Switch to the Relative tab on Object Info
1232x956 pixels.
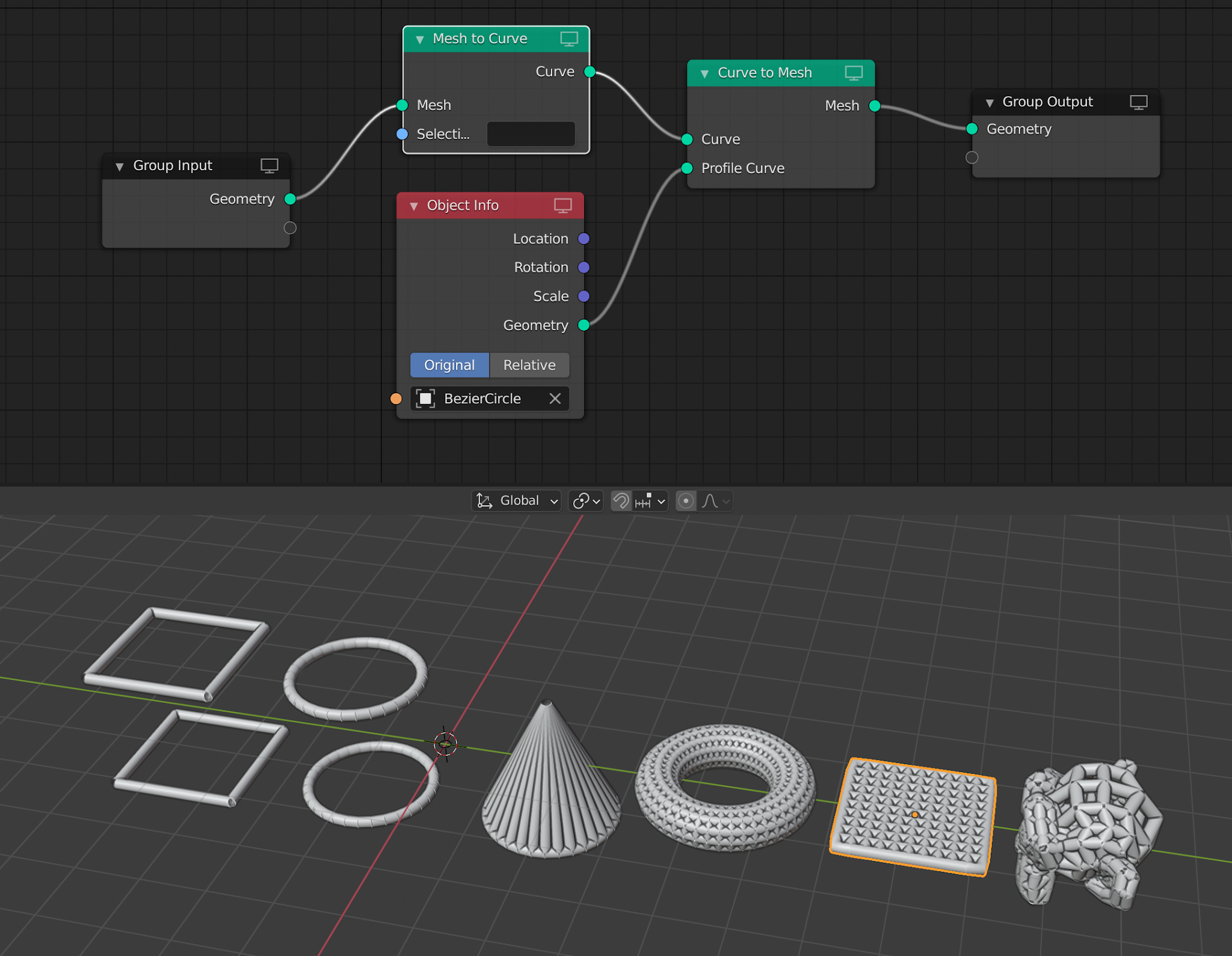pyautogui.click(x=529, y=364)
